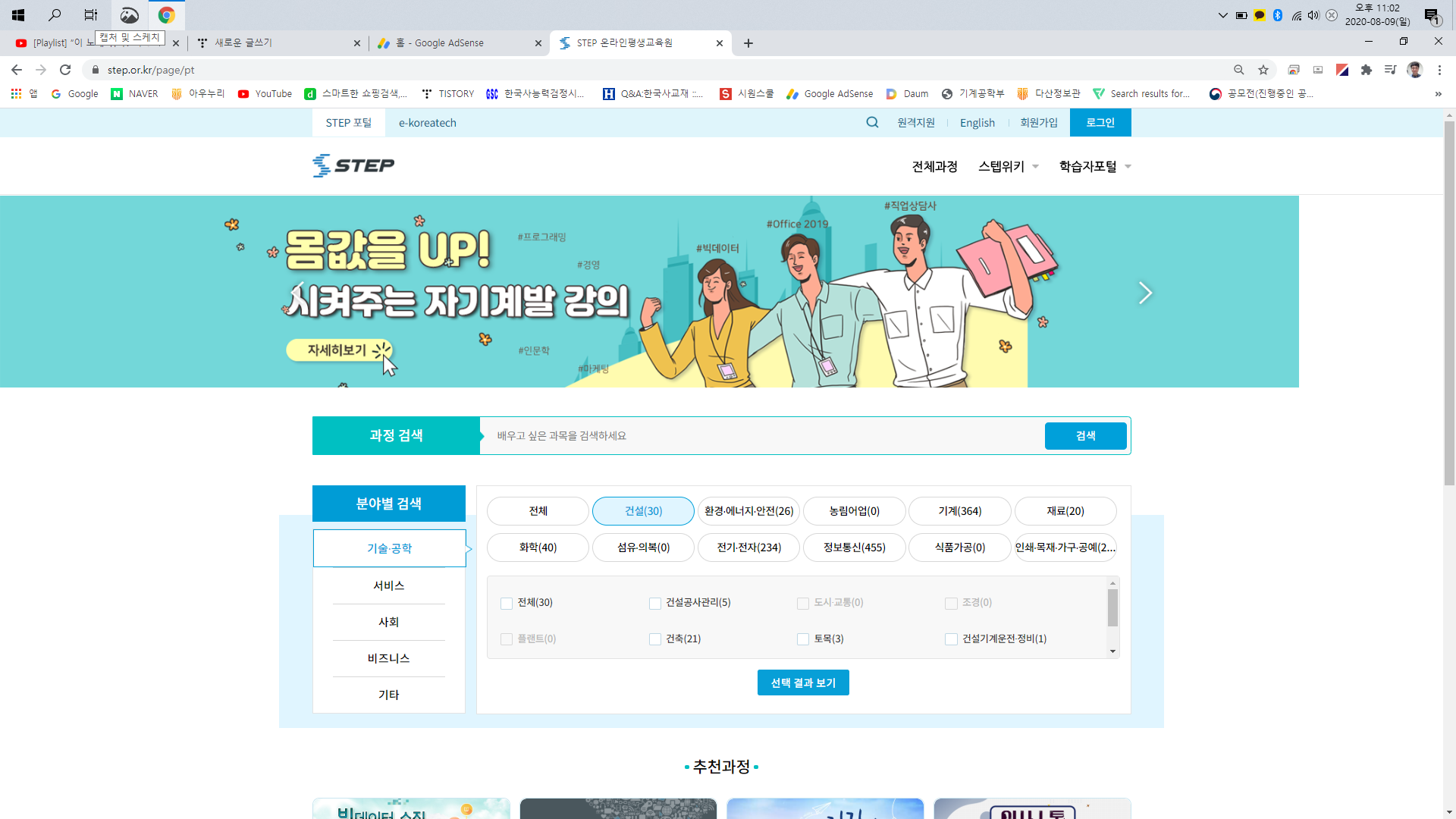Click the browser zoom magnifier icon

tap(1239, 70)
